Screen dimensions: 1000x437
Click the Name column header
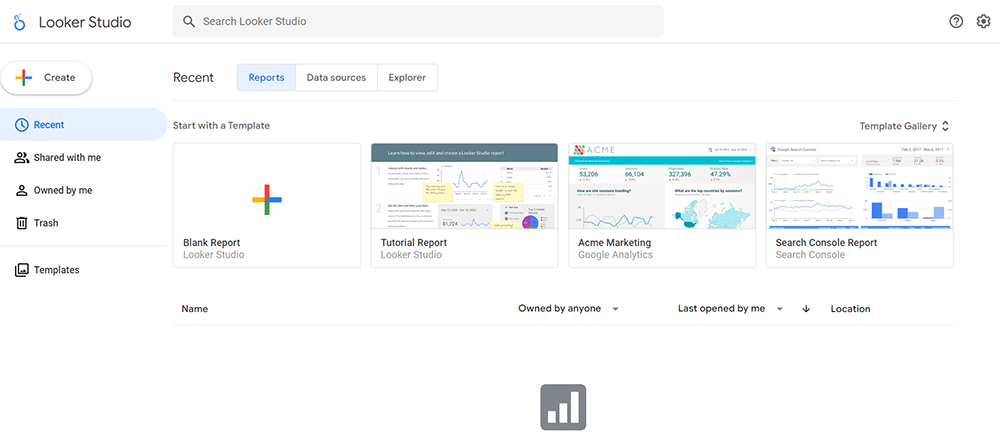point(195,309)
